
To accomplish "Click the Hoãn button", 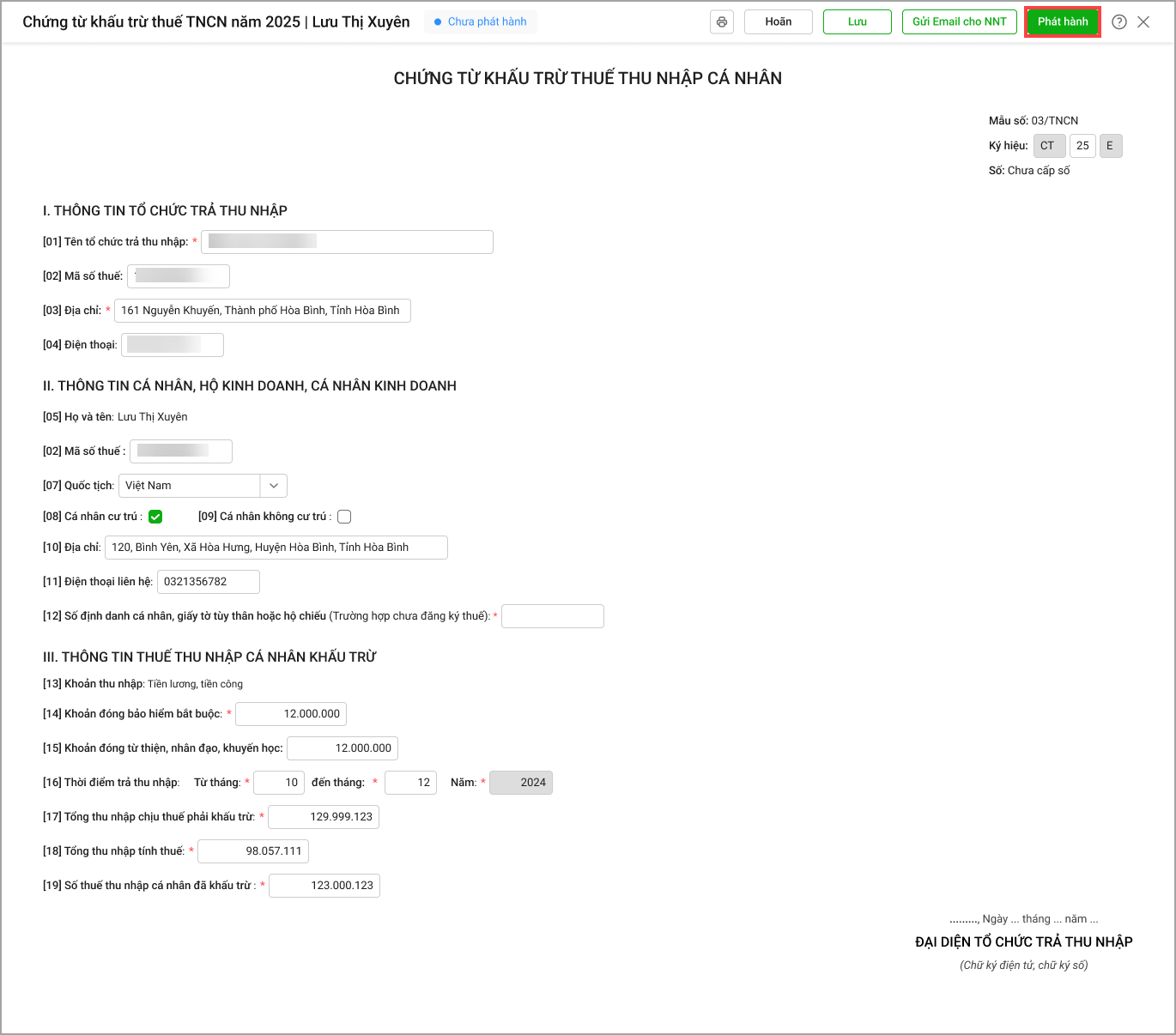I will [x=778, y=22].
